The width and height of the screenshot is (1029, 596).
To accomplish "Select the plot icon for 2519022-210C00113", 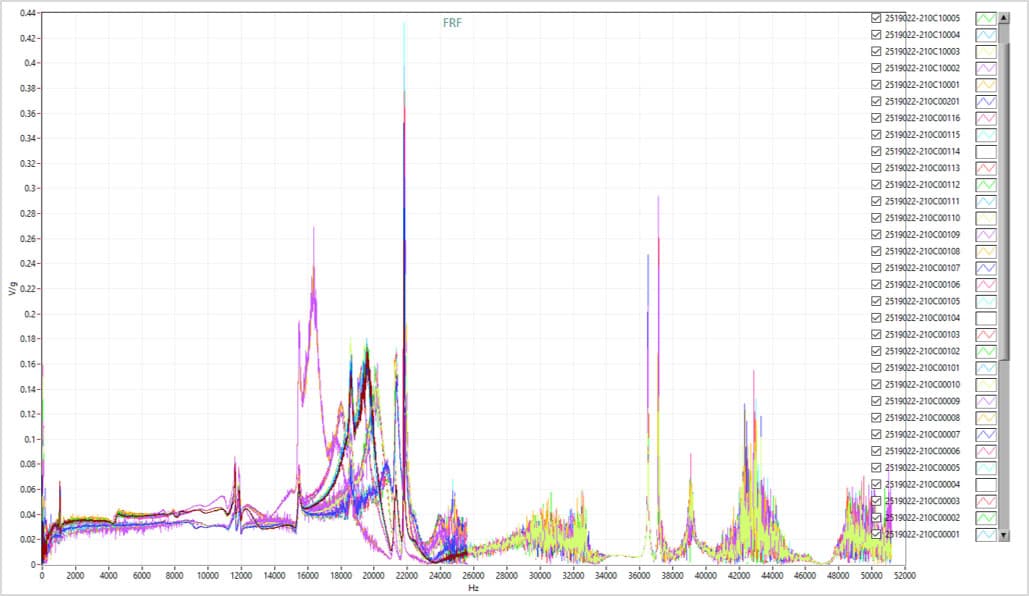I will [x=989, y=168].
